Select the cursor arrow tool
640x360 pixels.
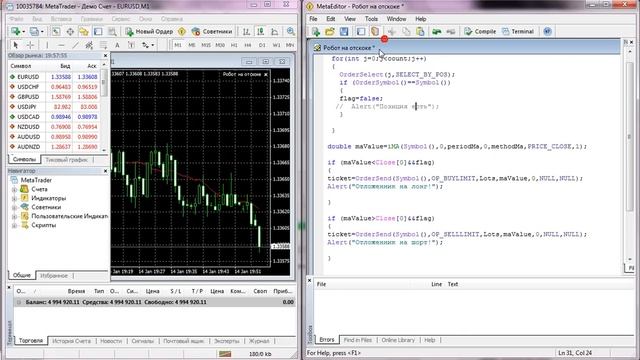click(16, 45)
